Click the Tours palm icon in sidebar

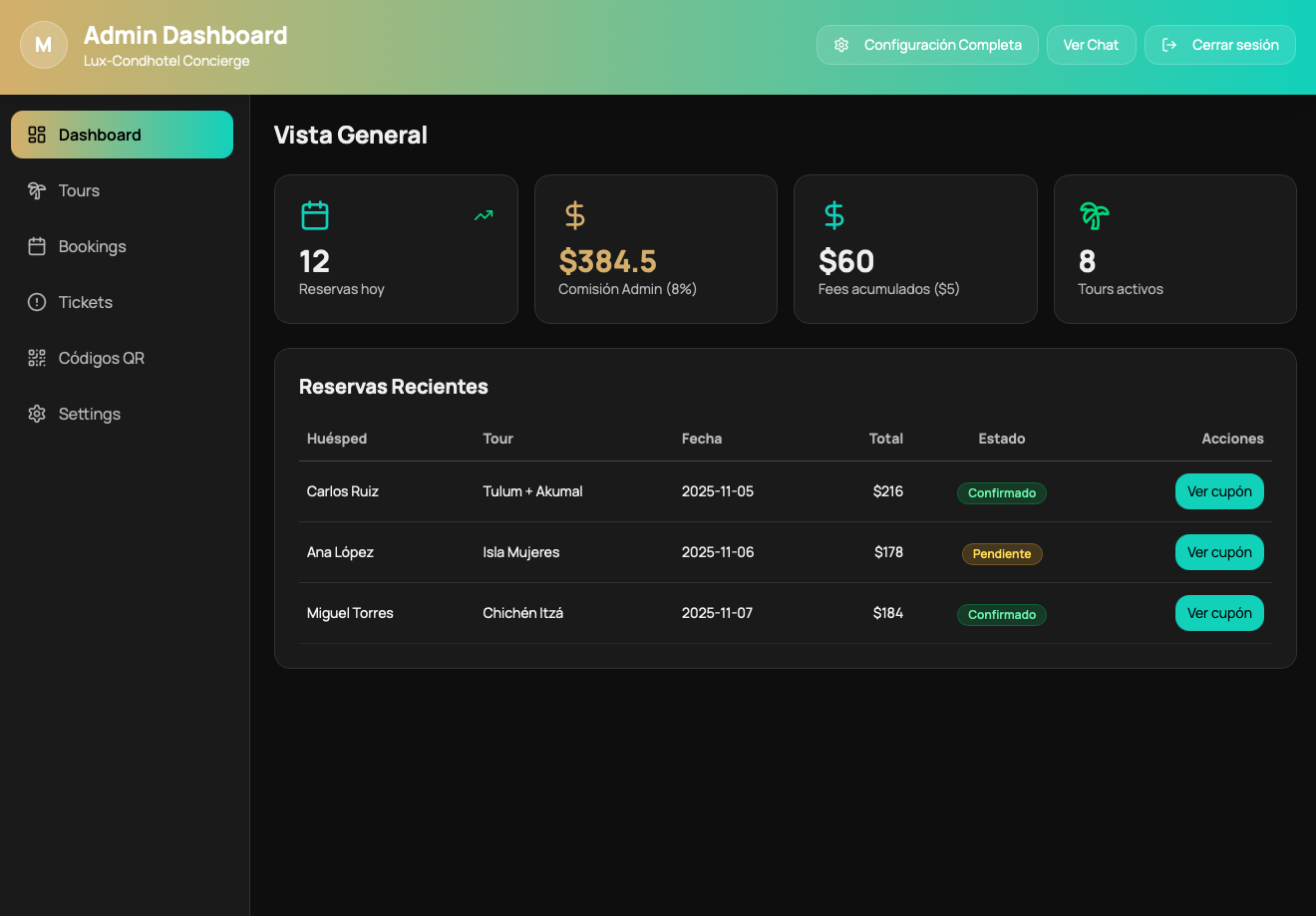coord(37,189)
